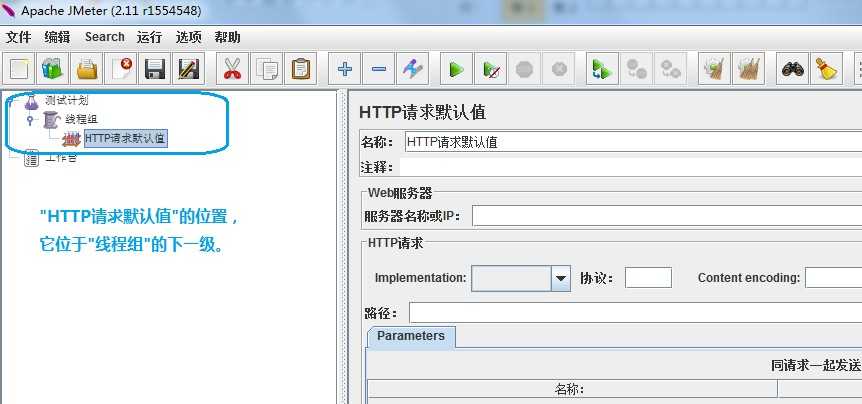Screen dimensions: 862x404
Task: Click the Cut scissors icon
Action: click(233, 69)
